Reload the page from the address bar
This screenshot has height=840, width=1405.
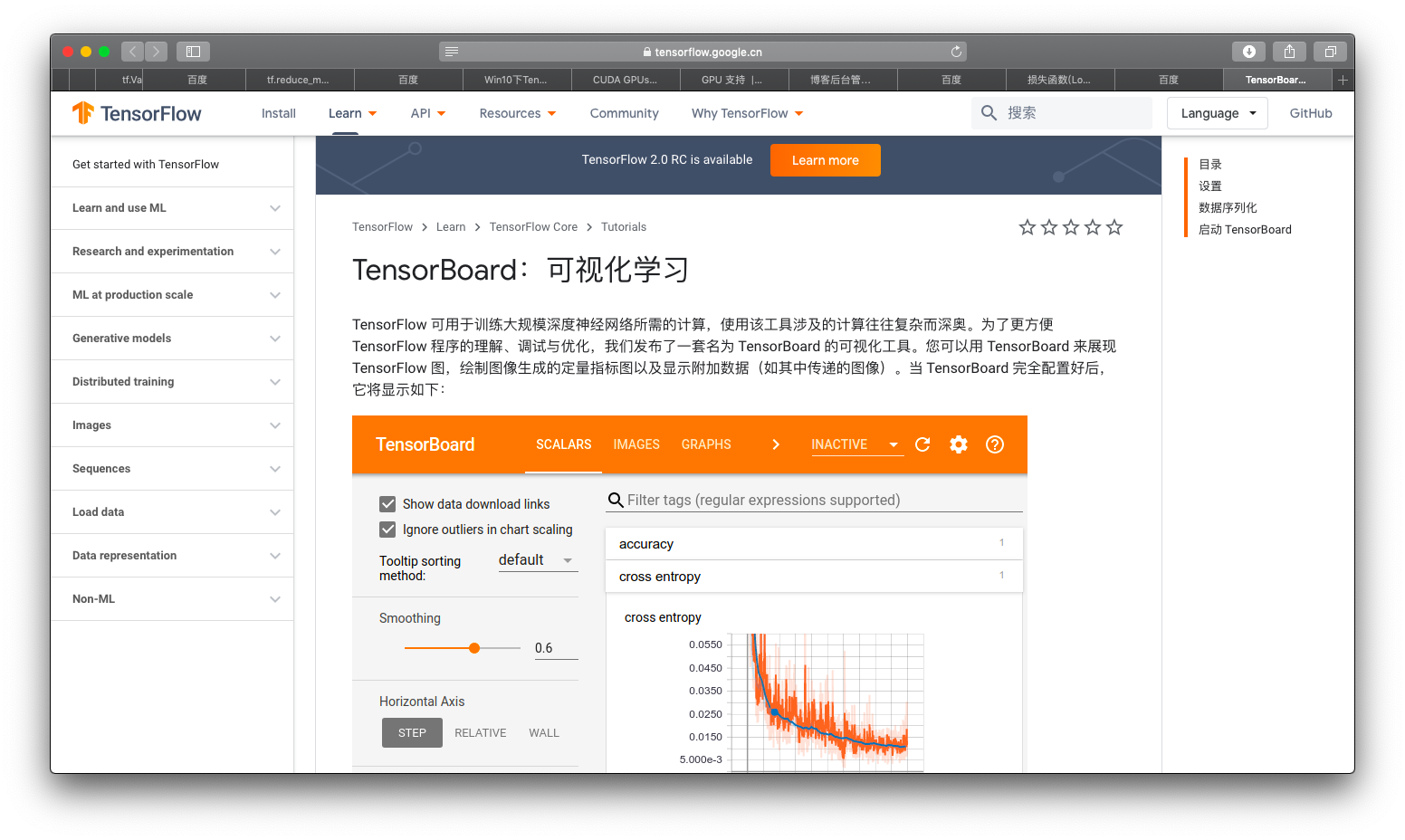click(x=956, y=52)
